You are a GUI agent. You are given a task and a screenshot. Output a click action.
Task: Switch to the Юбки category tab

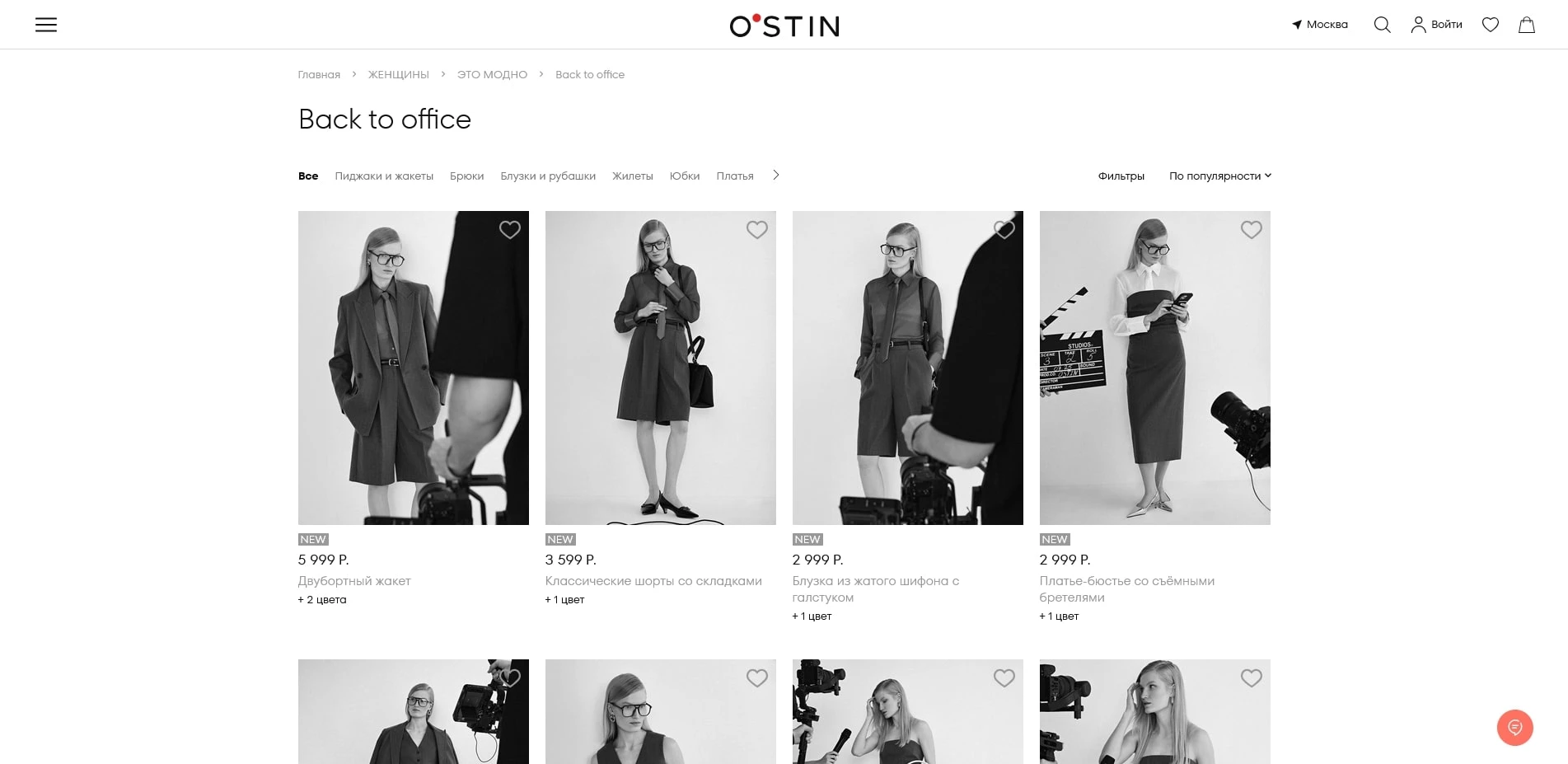click(x=685, y=176)
